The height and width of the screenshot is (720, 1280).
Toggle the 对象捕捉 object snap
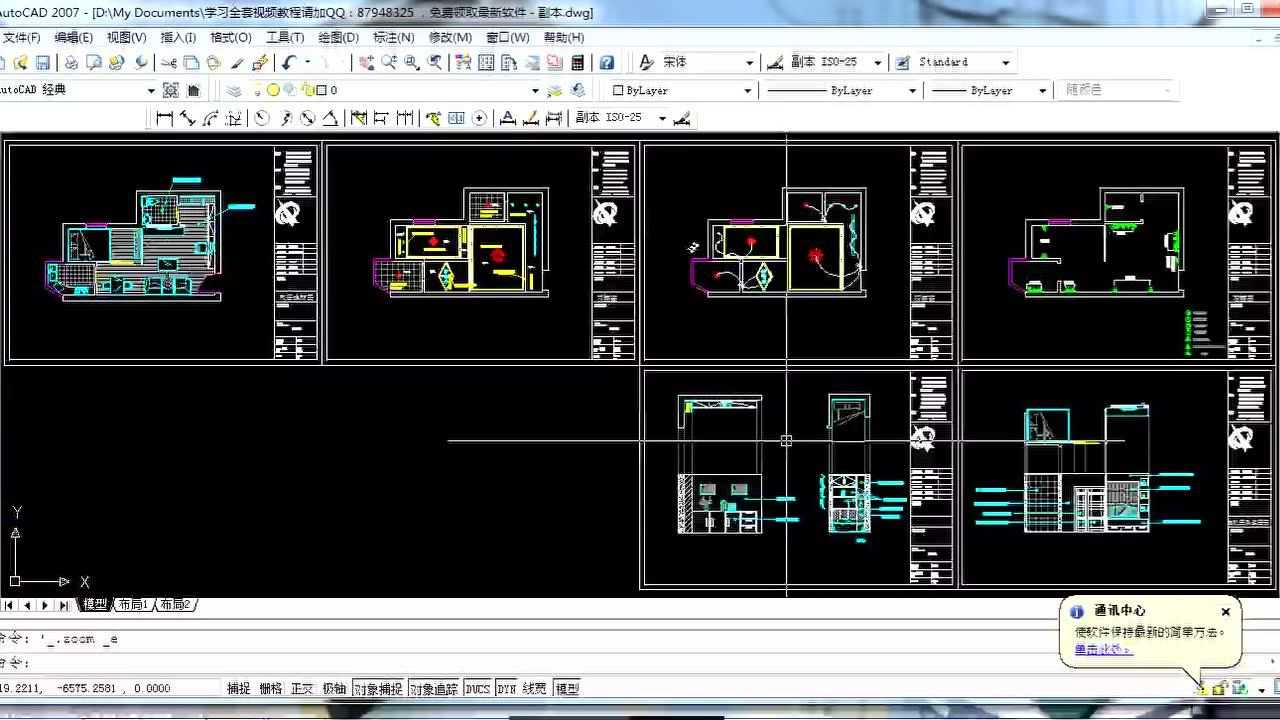378,688
